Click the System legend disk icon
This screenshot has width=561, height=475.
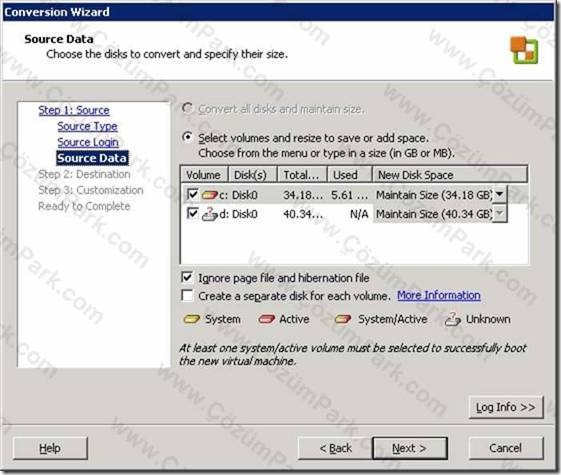pyautogui.click(x=192, y=319)
